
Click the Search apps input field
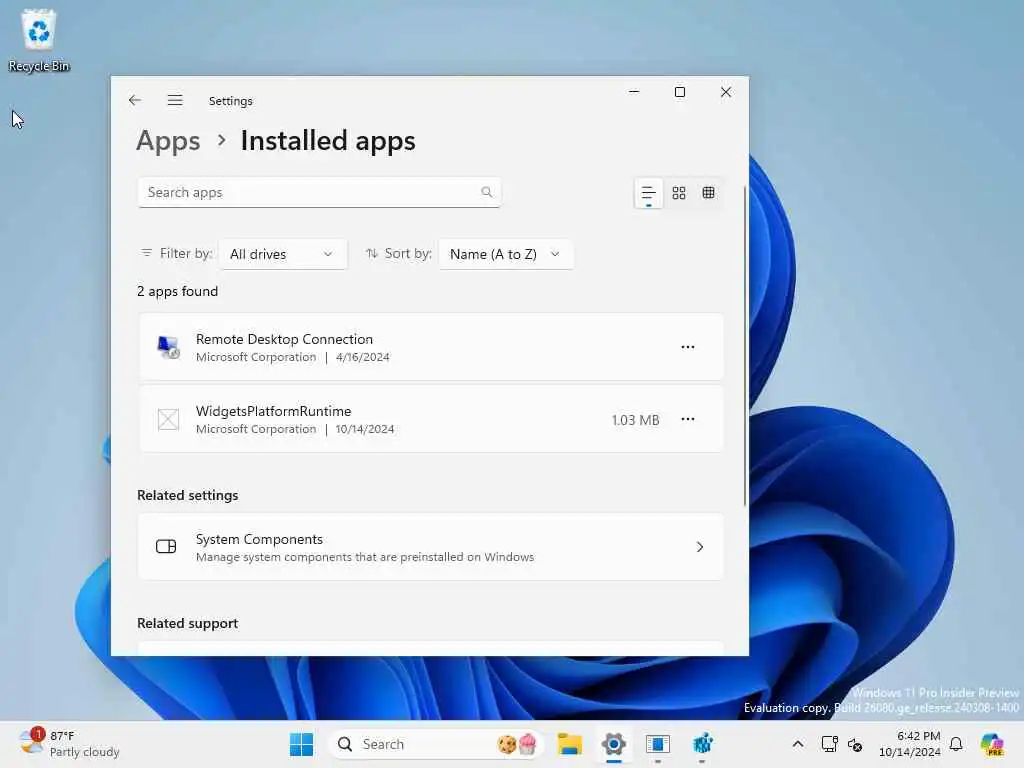[x=319, y=192]
